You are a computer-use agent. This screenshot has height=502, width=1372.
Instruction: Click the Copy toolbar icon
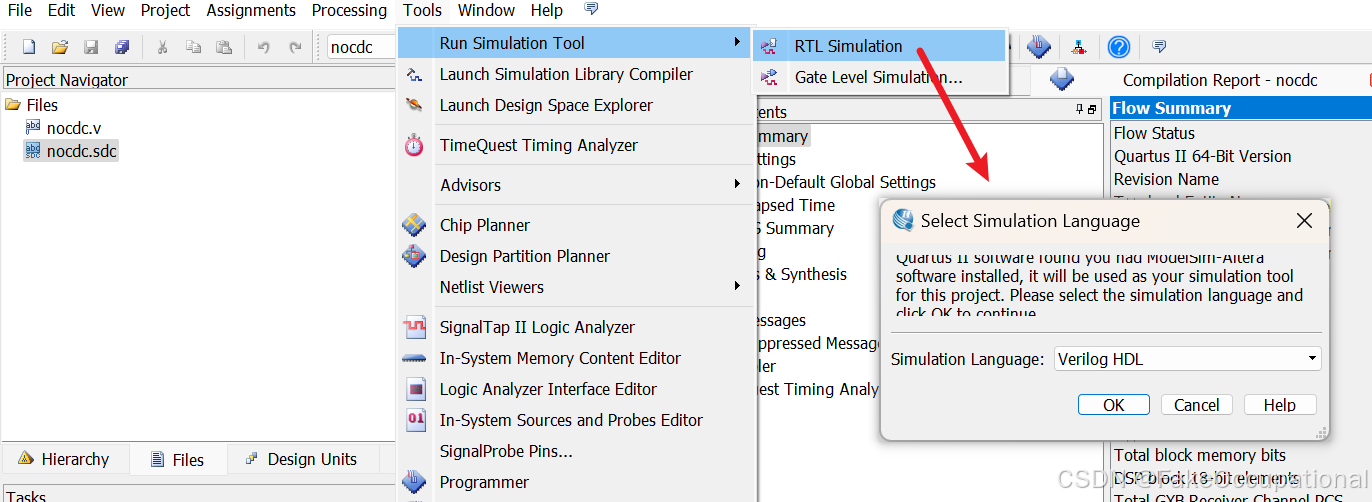pyautogui.click(x=193, y=47)
